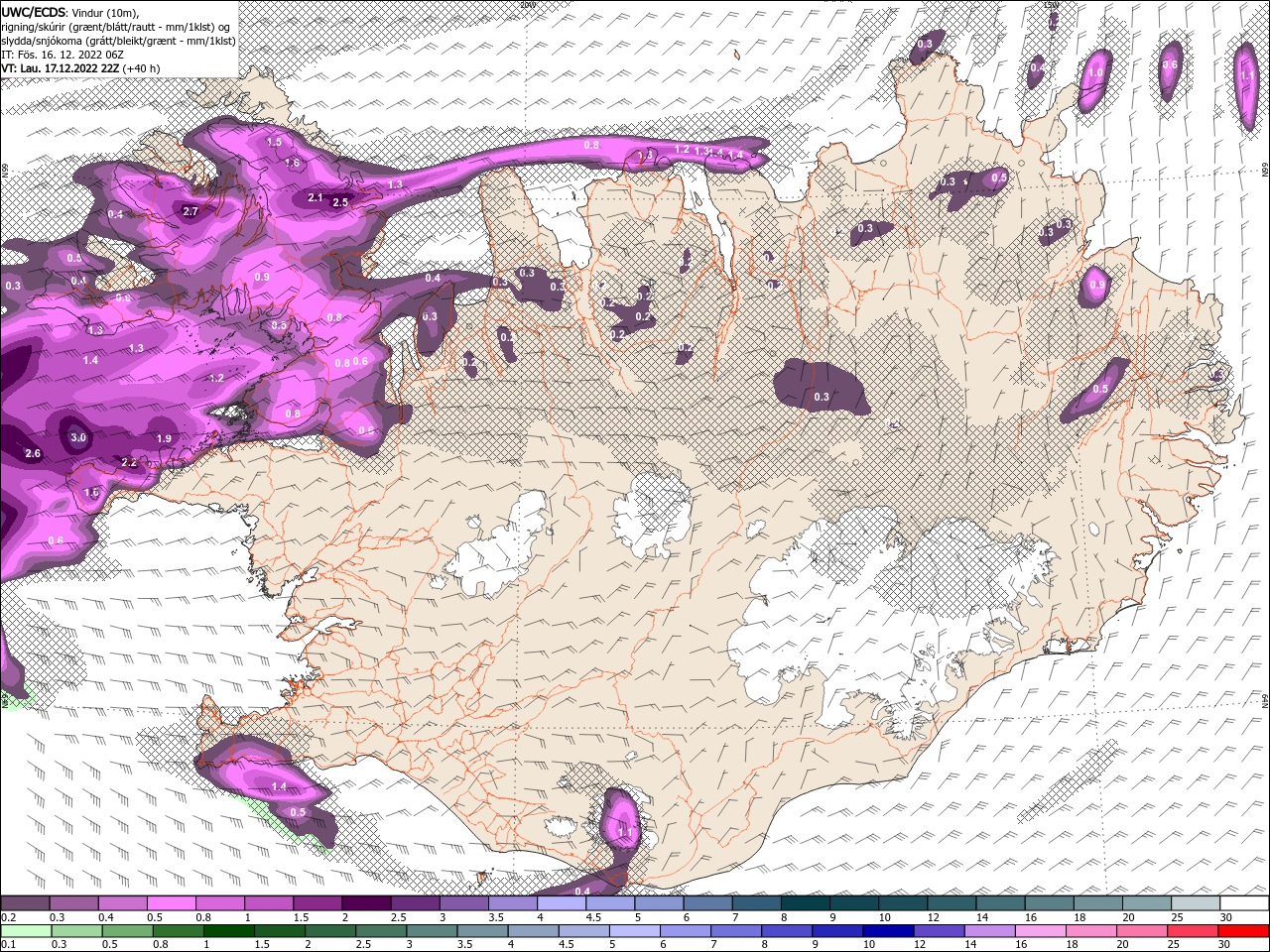The width and height of the screenshot is (1270, 952).
Task: Pick the darkest purple snow swatch between 2 and 2.5
Action: [x=366, y=903]
